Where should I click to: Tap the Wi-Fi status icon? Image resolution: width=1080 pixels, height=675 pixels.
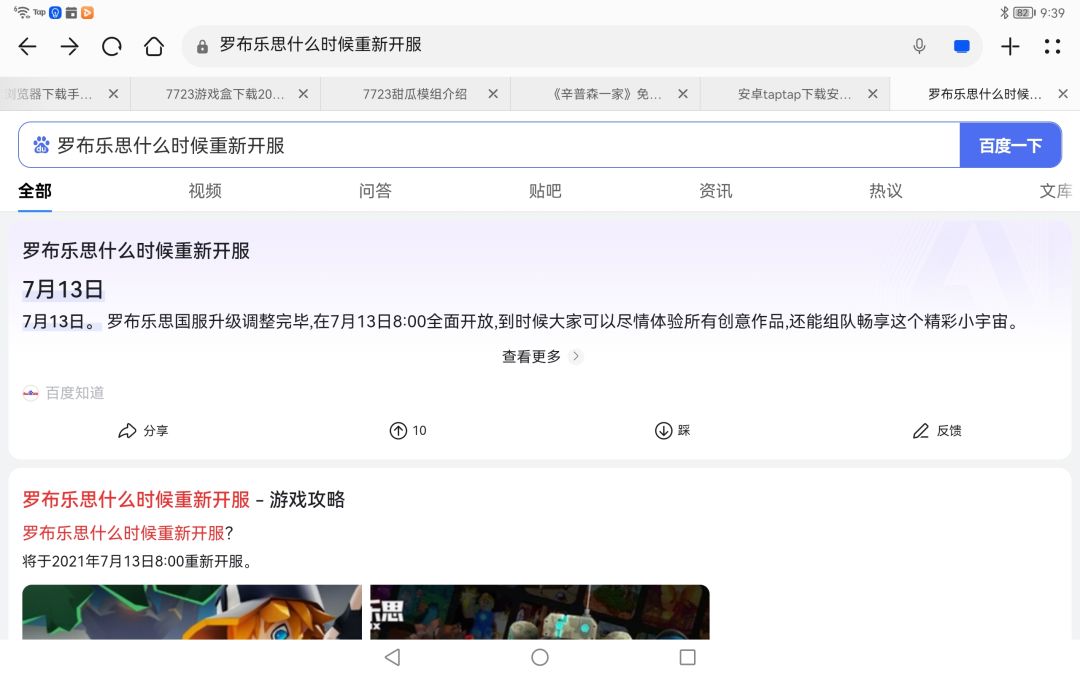(22, 12)
